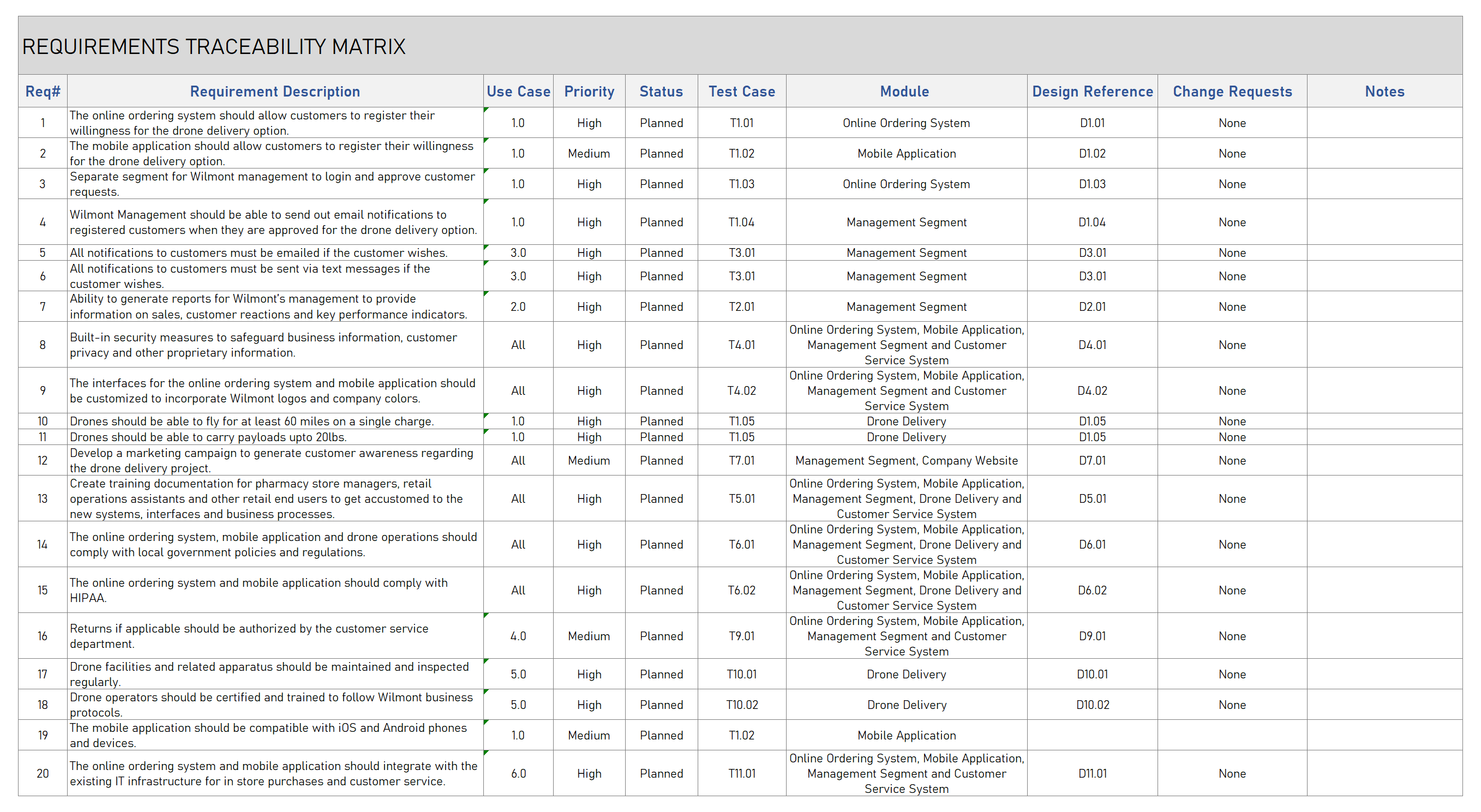Select the Priority column header
Image resolution: width=1481 pixels, height=812 pixels.
click(589, 92)
